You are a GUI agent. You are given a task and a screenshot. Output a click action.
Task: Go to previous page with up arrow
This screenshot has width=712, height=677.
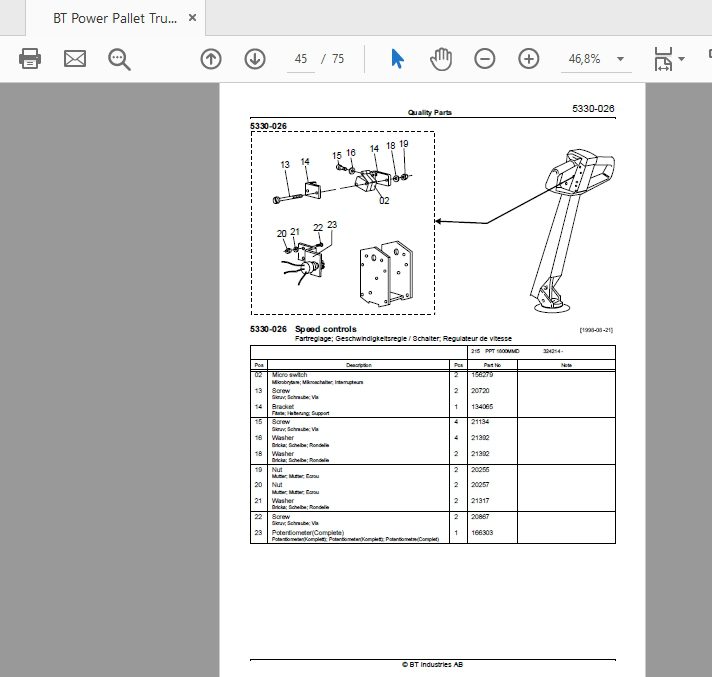211,59
